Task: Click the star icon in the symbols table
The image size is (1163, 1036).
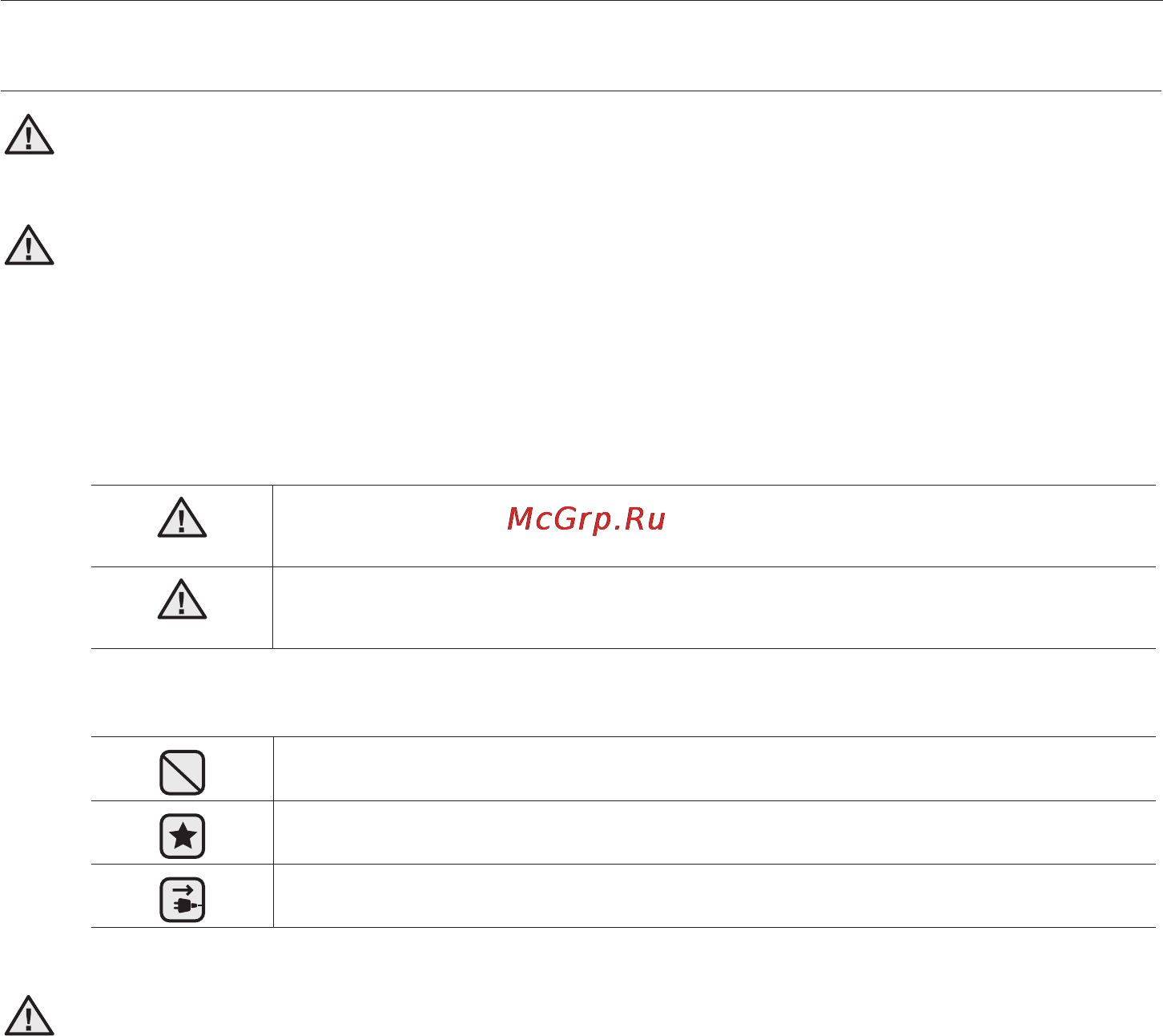Action: click(x=183, y=836)
